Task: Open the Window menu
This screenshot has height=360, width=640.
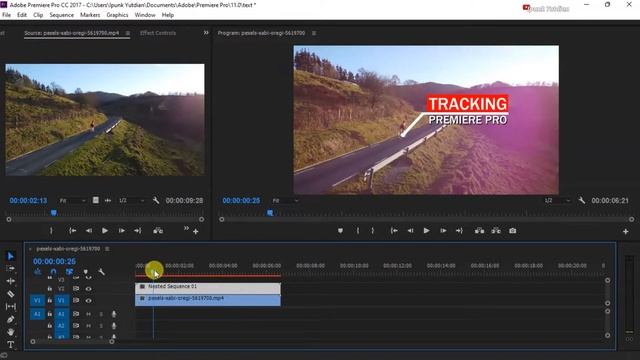Action: coord(145,15)
